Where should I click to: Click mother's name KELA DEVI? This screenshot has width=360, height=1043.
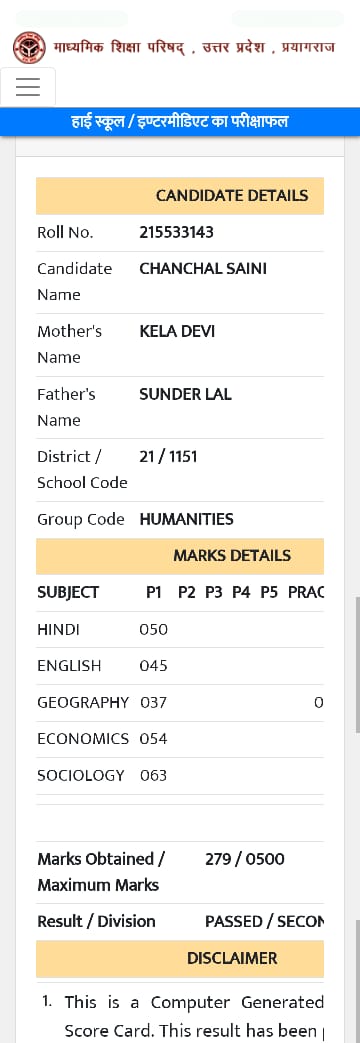(177, 331)
